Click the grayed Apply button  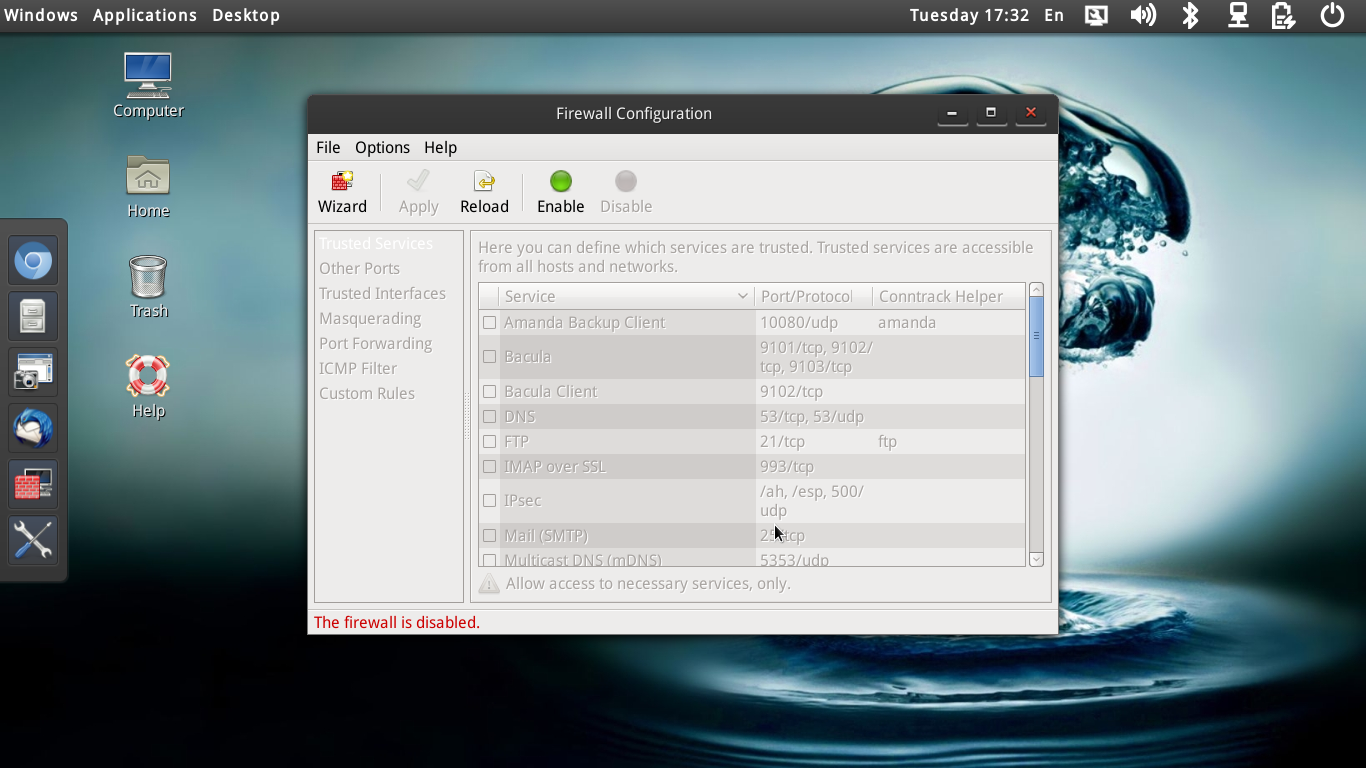click(417, 190)
